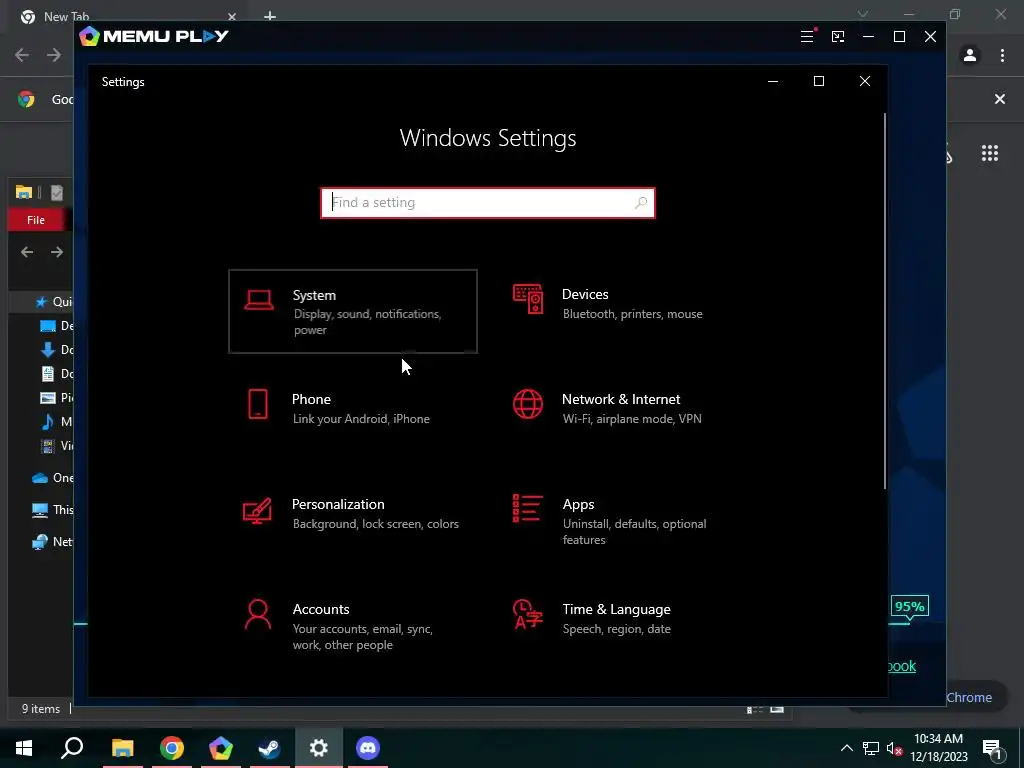The height and width of the screenshot is (768, 1024).
Task: Open Accounts person icon
Action: coord(258,615)
